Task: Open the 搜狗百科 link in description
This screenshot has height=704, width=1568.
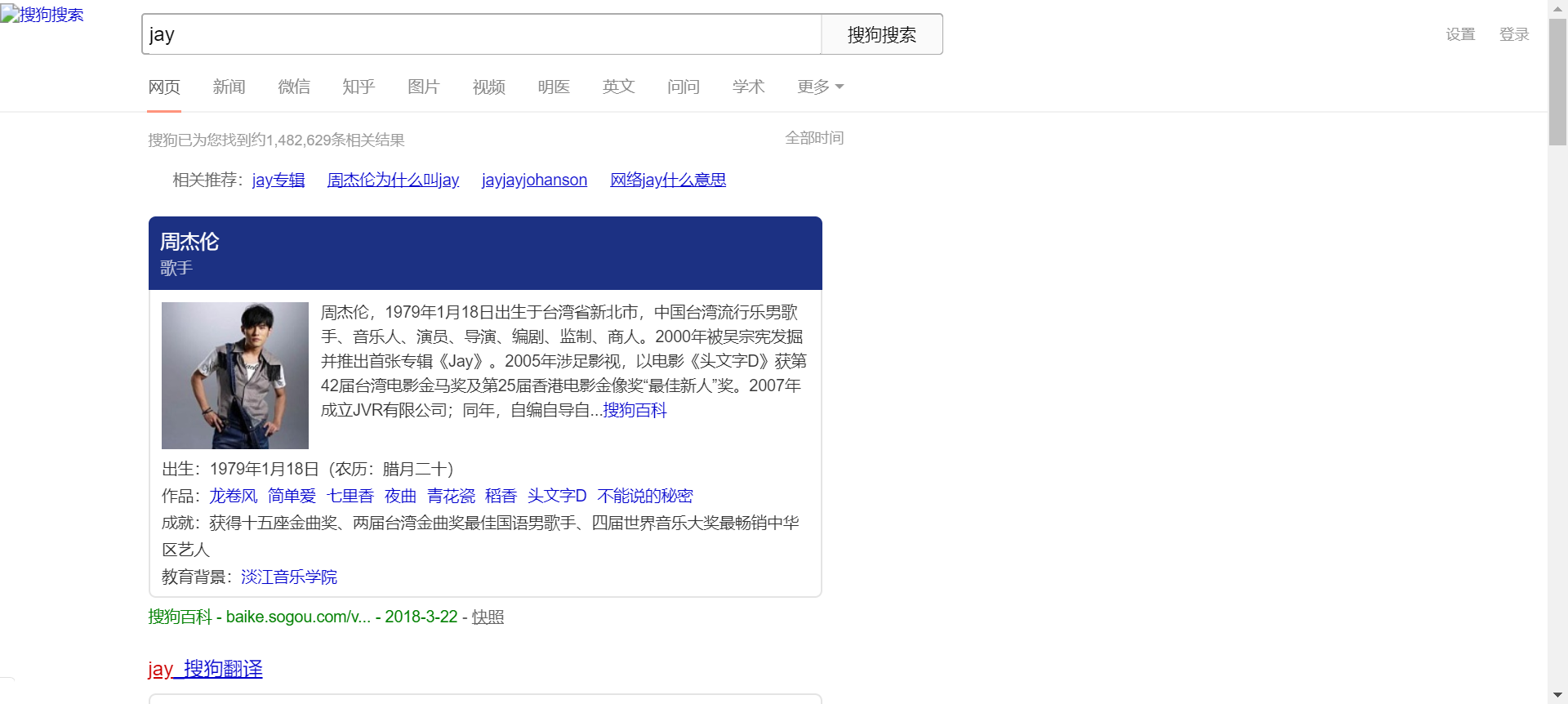Action: pos(635,410)
